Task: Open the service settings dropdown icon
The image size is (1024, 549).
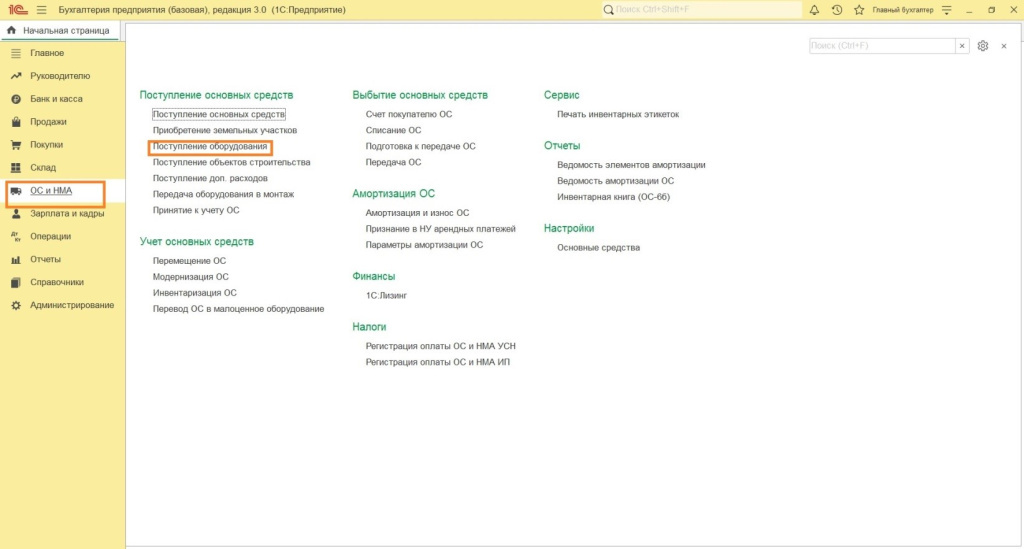Action: (948, 9)
